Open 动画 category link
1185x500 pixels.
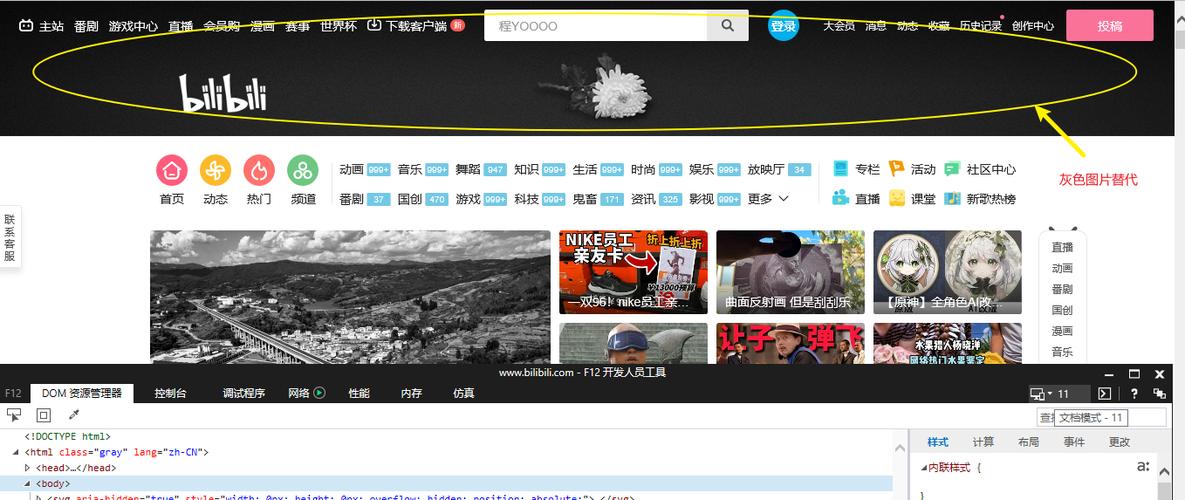(x=351, y=169)
